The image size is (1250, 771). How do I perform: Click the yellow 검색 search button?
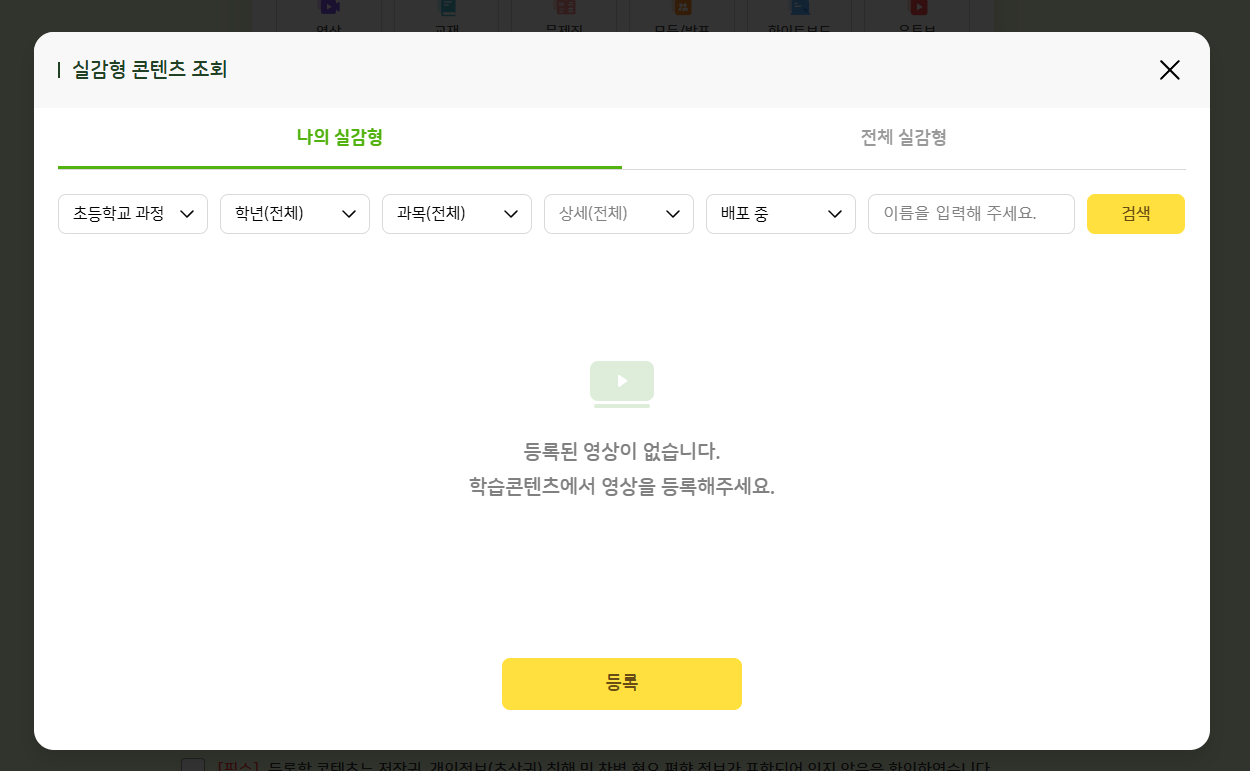pyautogui.click(x=1136, y=214)
